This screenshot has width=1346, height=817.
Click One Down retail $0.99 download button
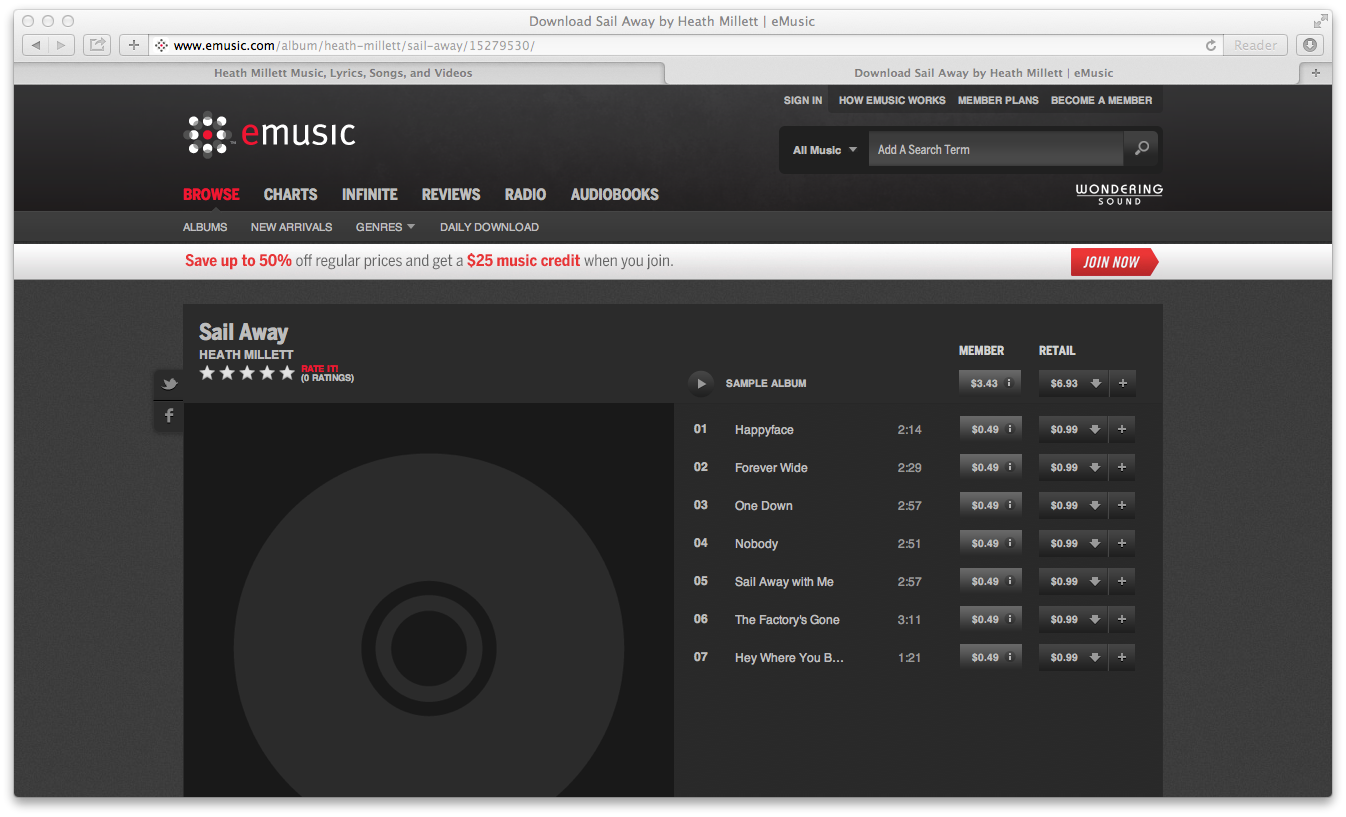[1074, 505]
